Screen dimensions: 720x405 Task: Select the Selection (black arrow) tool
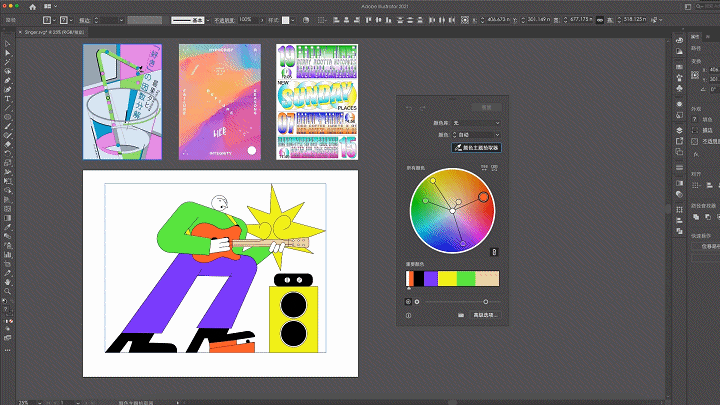(x=7, y=44)
